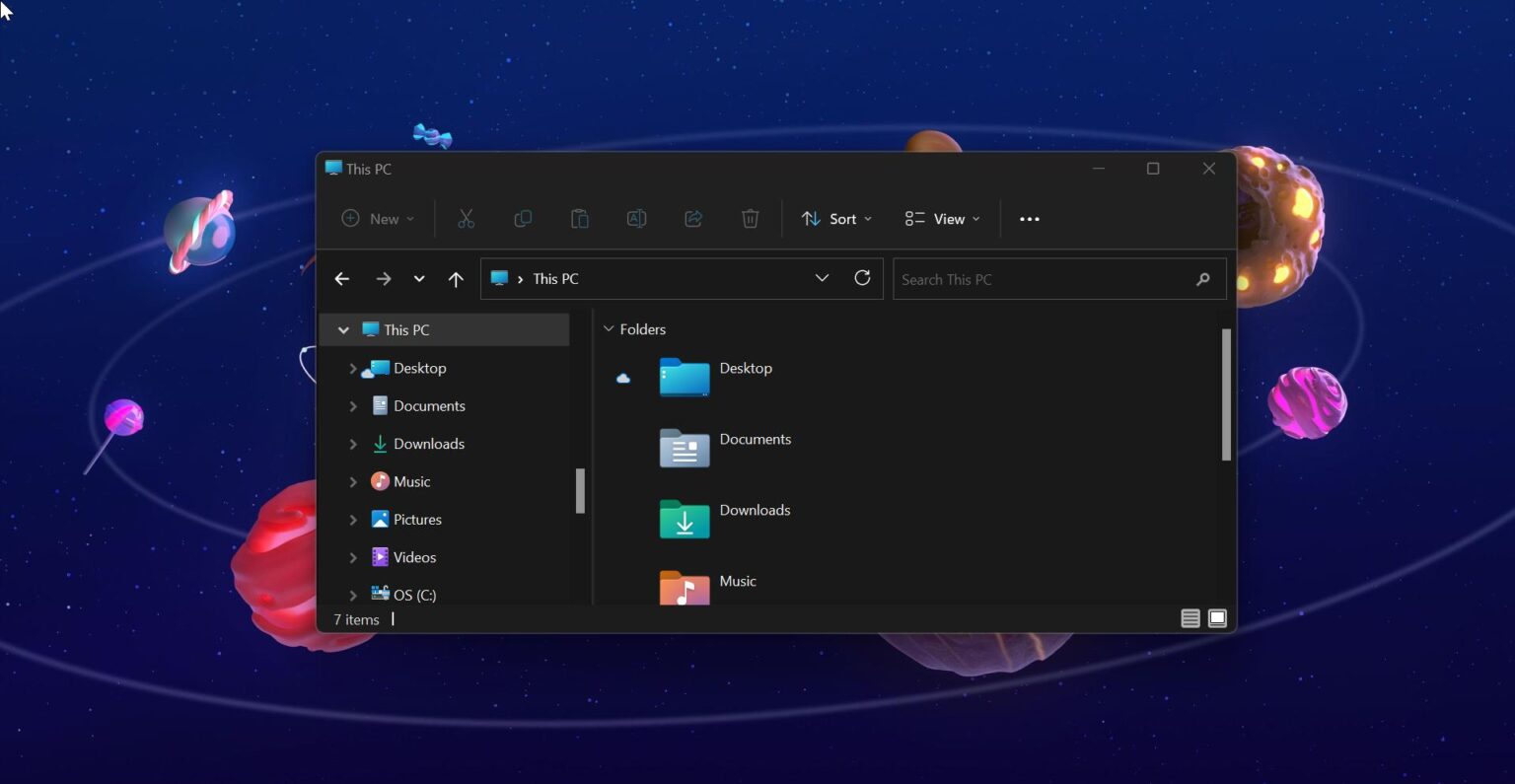Open the New menu
Screen dimensions: 1515x784
[x=377, y=218]
